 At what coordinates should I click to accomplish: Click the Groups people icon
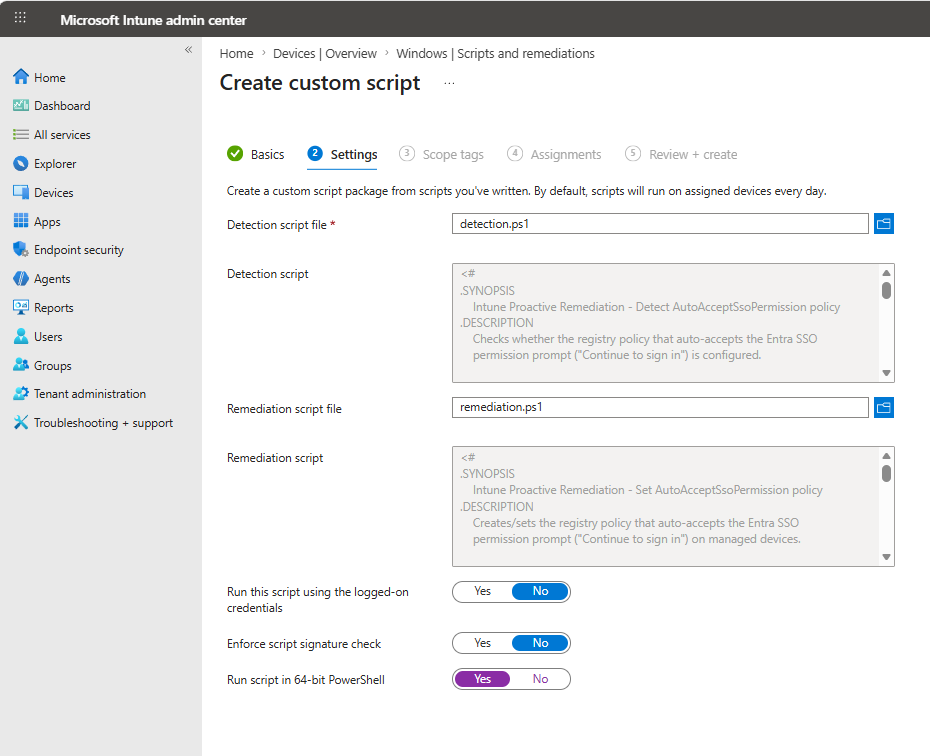click(21, 365)
